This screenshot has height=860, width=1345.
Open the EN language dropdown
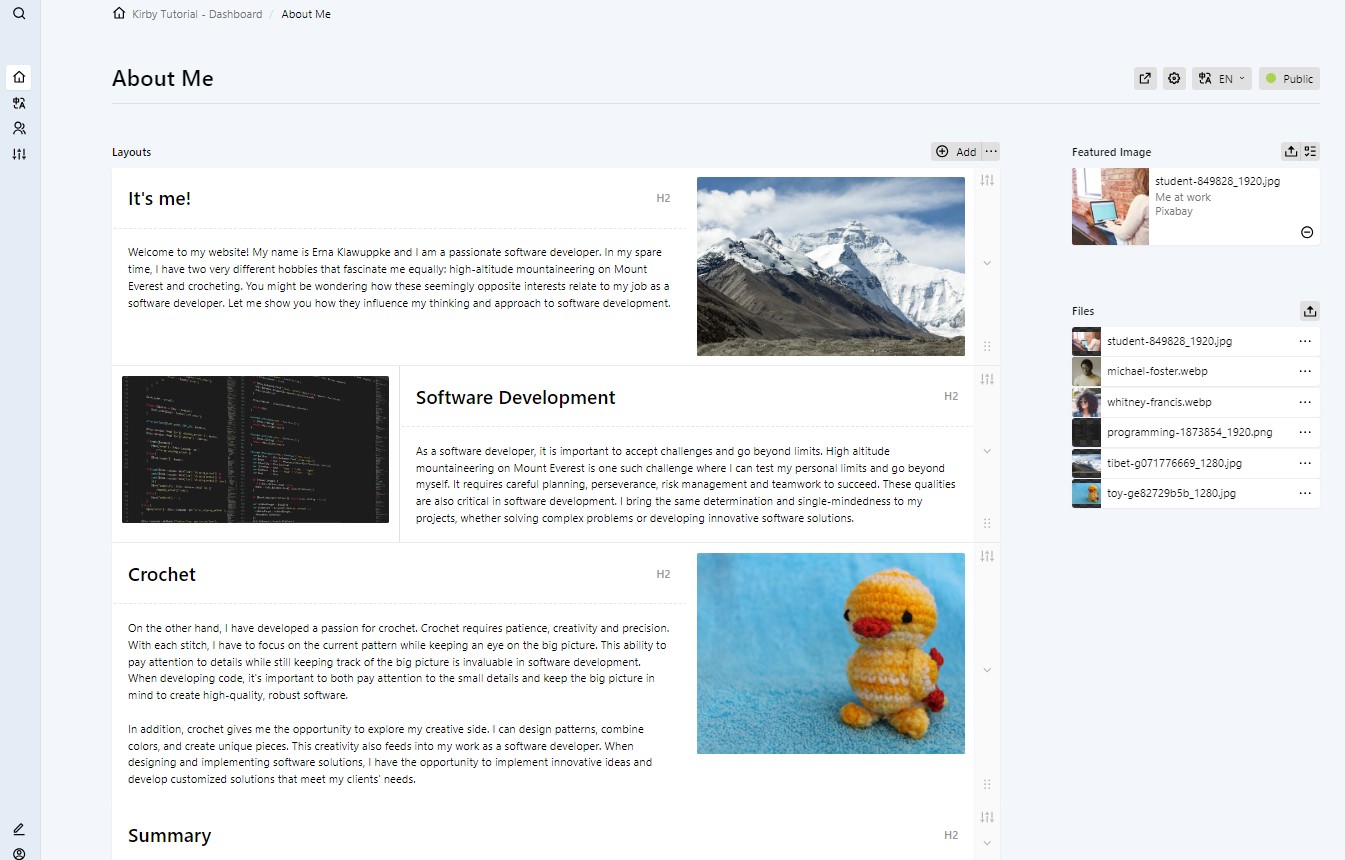pyautogui.click(x=1222, y=79)
